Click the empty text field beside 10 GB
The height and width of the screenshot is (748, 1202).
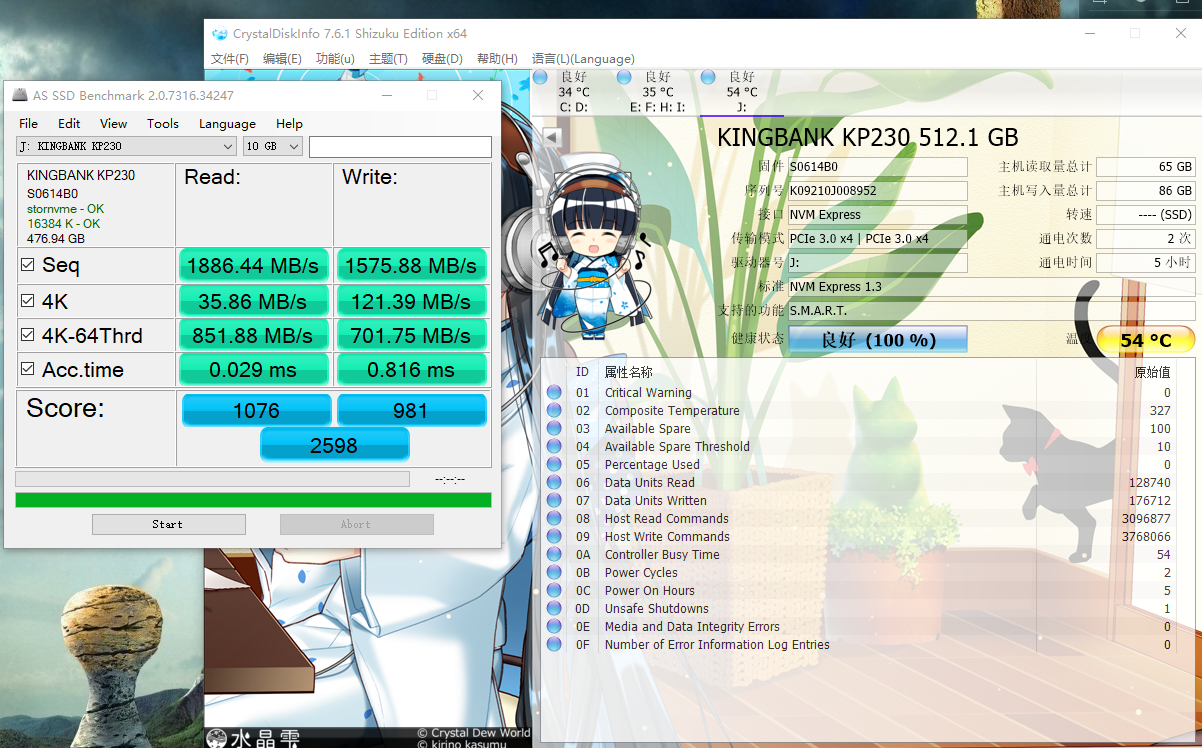pyautogui.click(x=400, y=147)
